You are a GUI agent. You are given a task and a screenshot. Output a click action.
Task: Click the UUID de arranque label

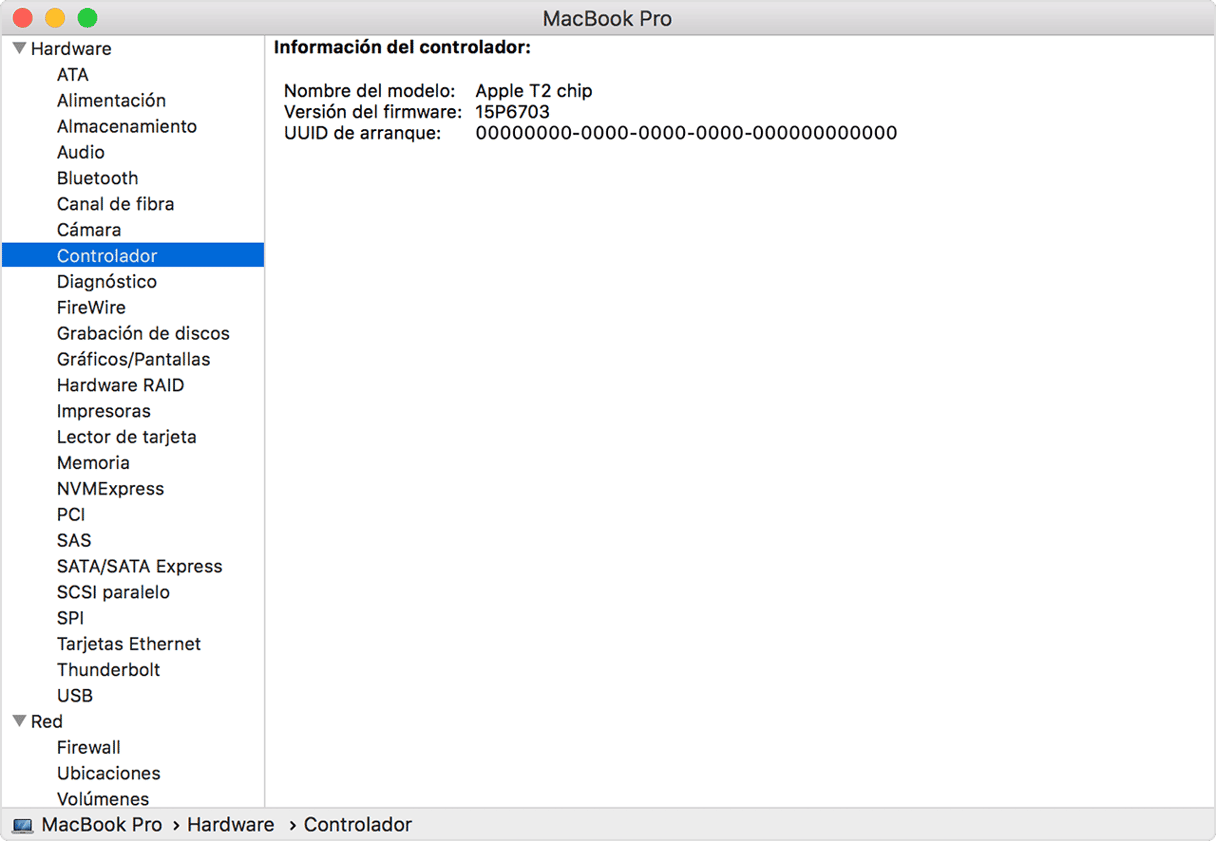[x=362, y=133]
